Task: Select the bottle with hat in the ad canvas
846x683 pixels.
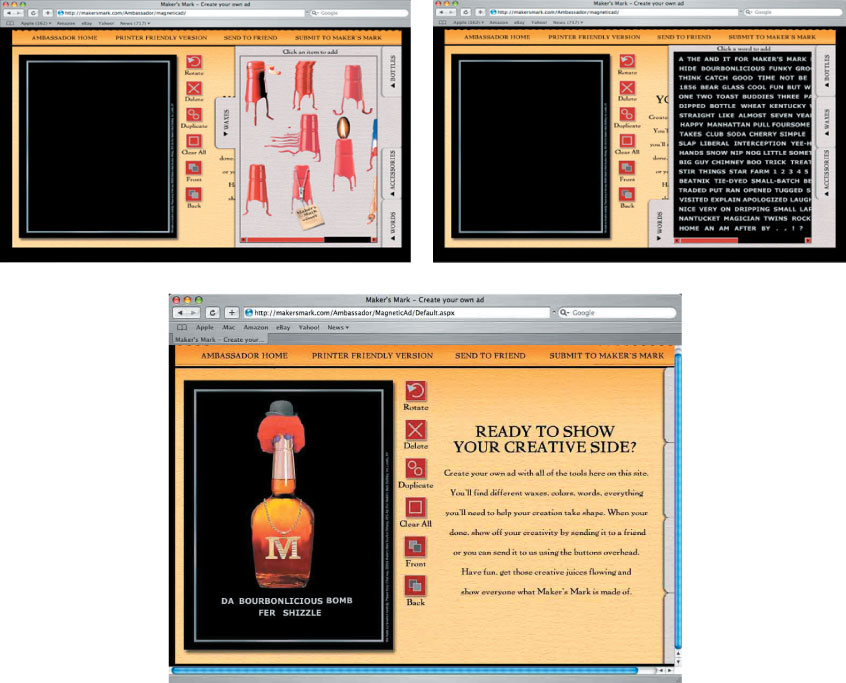Action: pyautogui.click(x=283, y=495)
